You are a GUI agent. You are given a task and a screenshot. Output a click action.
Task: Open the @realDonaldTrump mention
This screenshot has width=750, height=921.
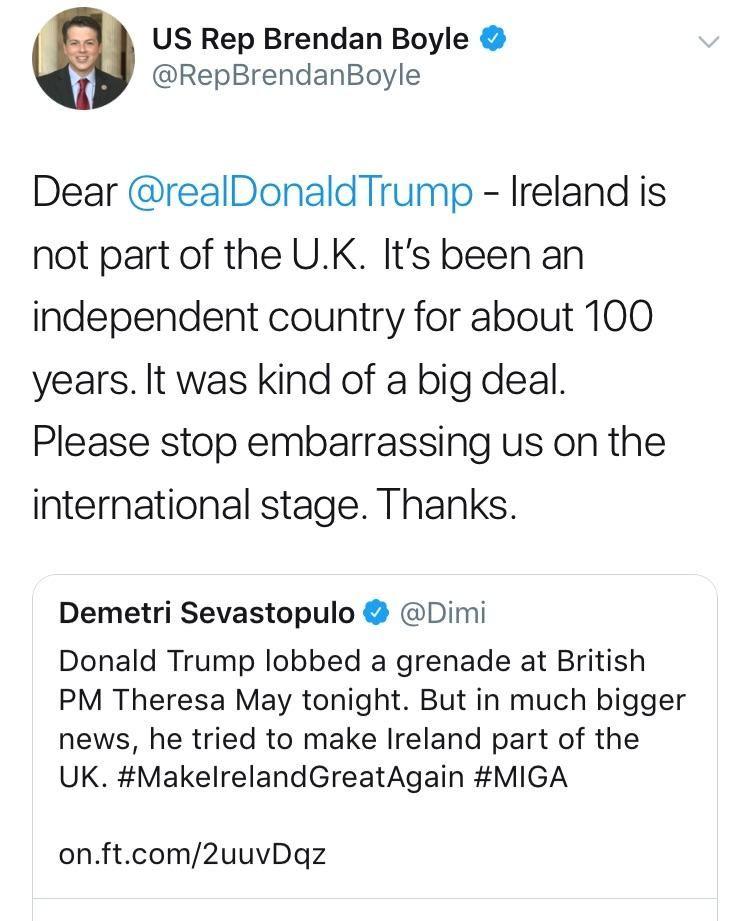tap(300, 192)
